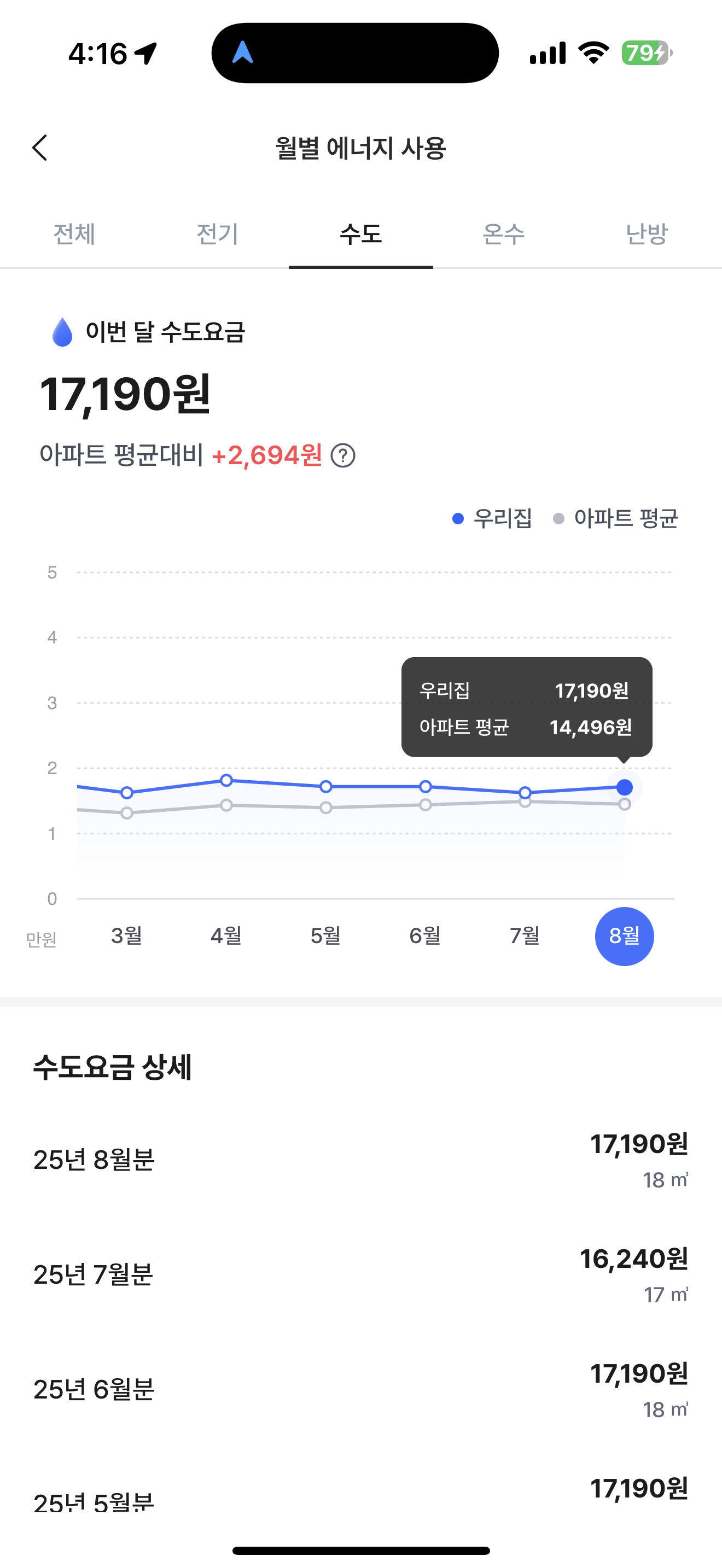Open the apartment average help icon
Viewport: 722px width, 1568px height.
click(x=343, y=455)
